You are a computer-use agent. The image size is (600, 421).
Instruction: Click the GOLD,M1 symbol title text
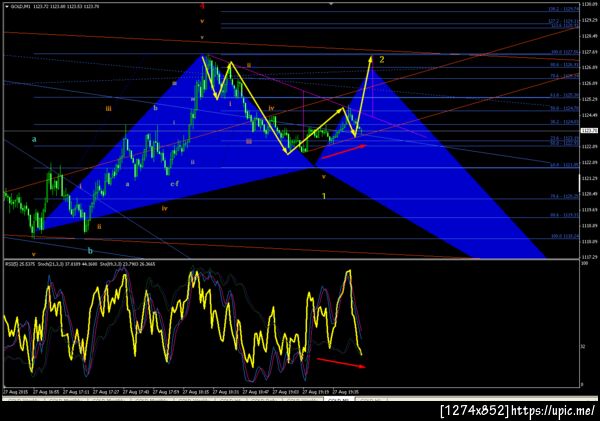click(x=20, y=7)
